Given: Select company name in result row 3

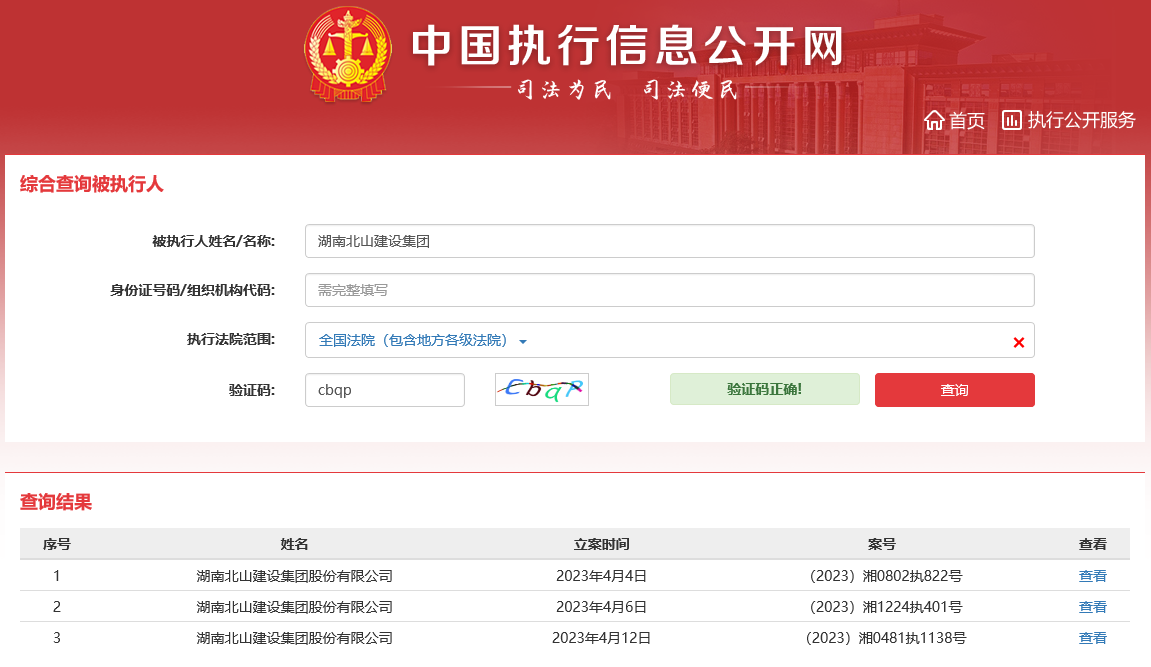Looking at the screenshot, I should (x=294, y=638).
